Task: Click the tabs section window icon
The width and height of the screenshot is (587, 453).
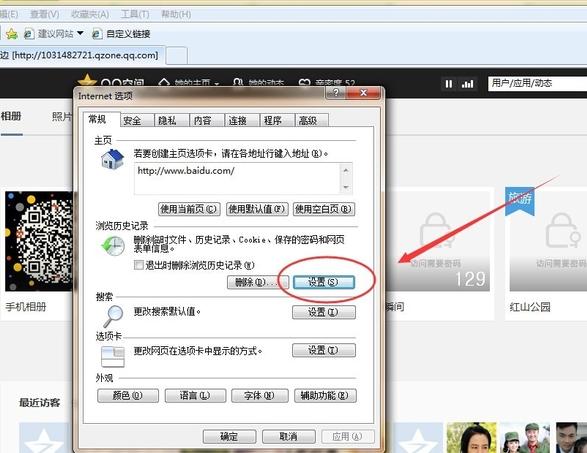Action: coord(113,356)
